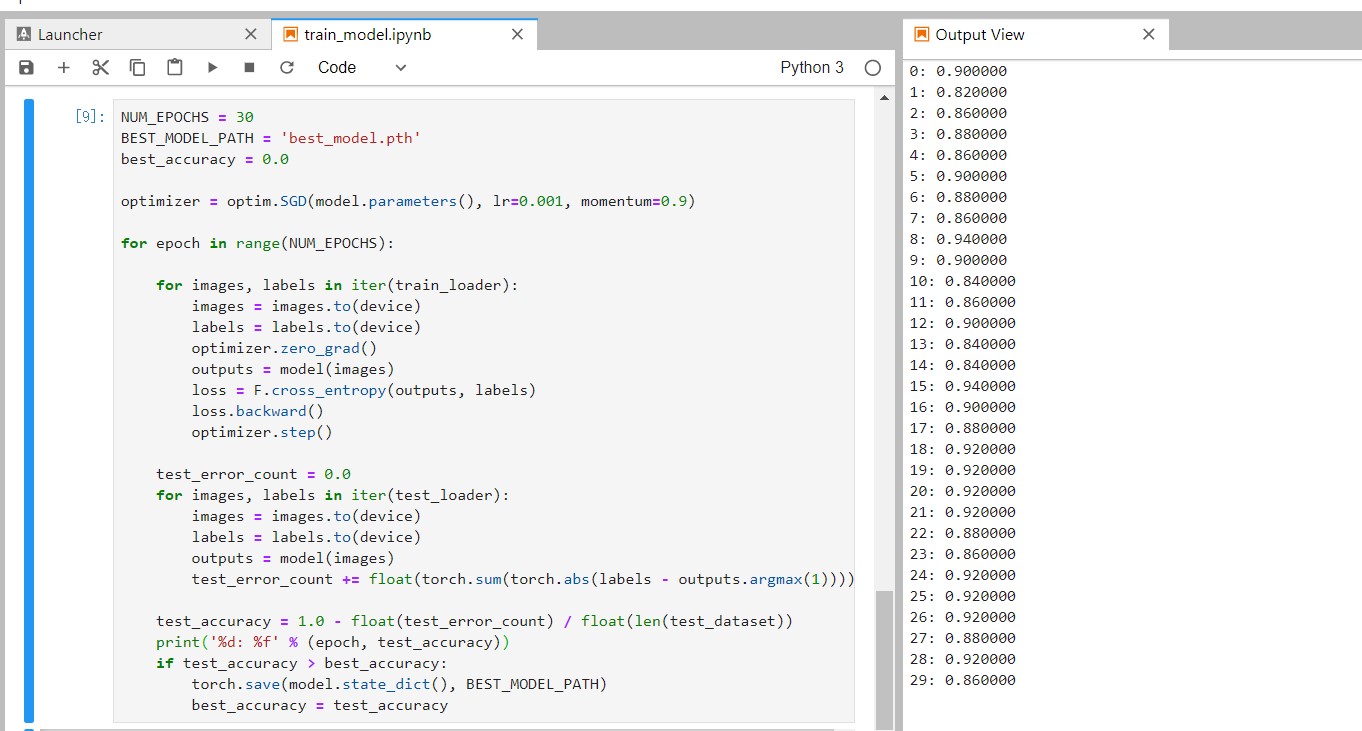Screen dimensions: 1362x731
Task: Click the Python 3 kernel name
Action: [812, 68]
